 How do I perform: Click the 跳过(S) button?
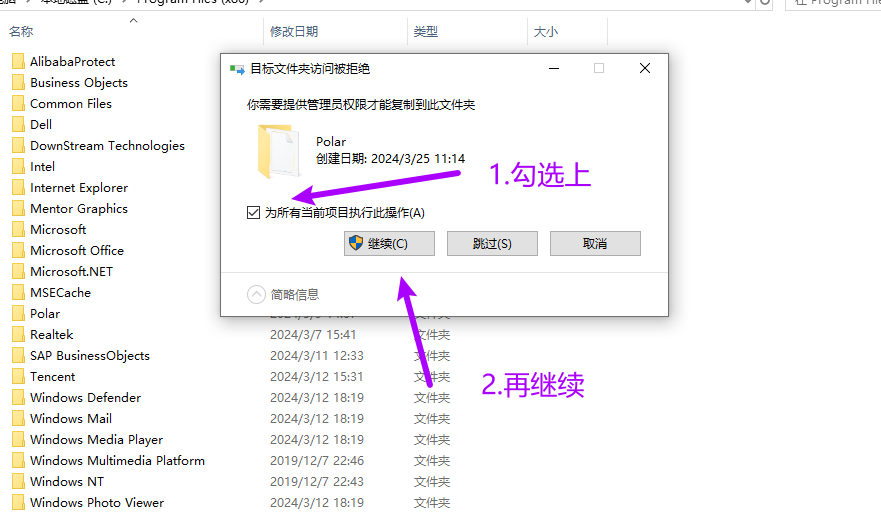(x=492, y=243)
